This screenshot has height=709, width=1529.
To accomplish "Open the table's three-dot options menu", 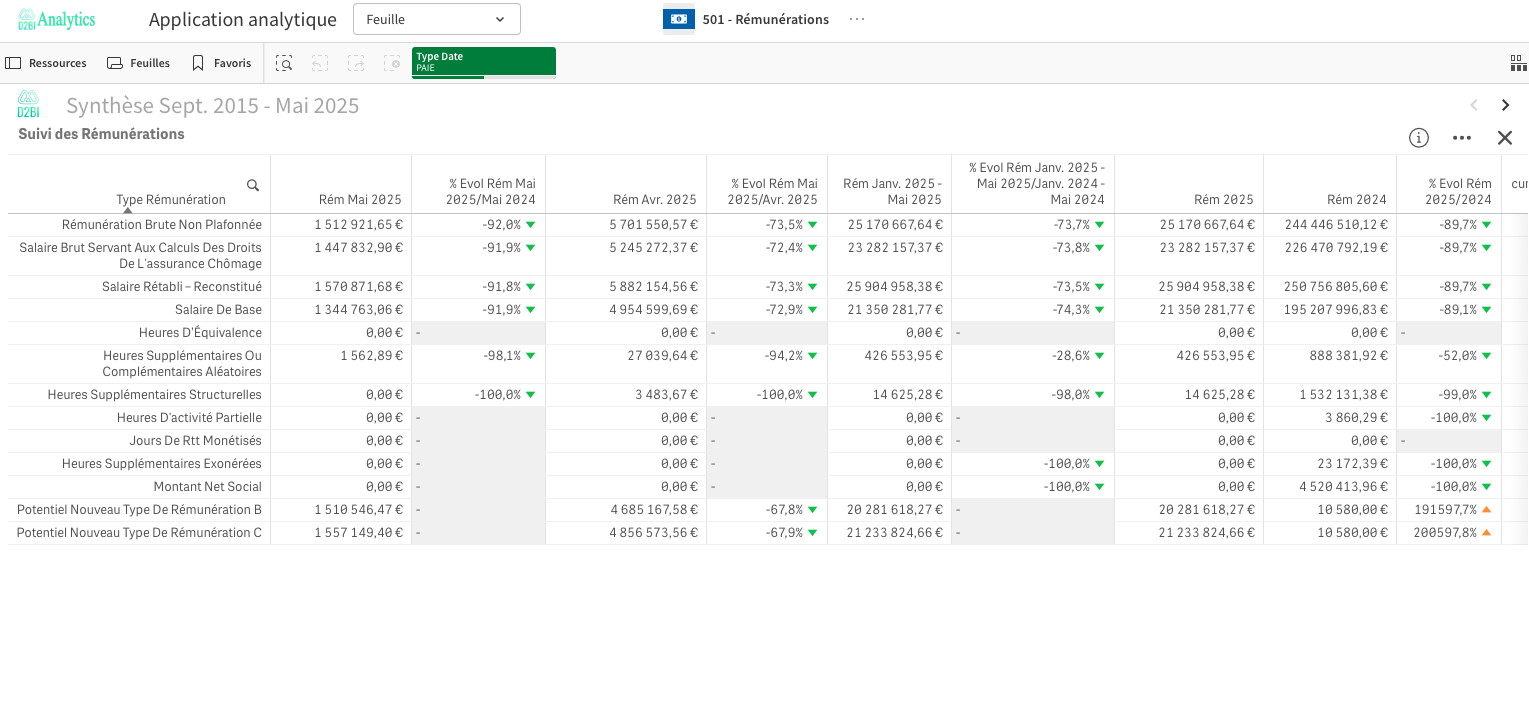I will click(x=1461, y=138).
